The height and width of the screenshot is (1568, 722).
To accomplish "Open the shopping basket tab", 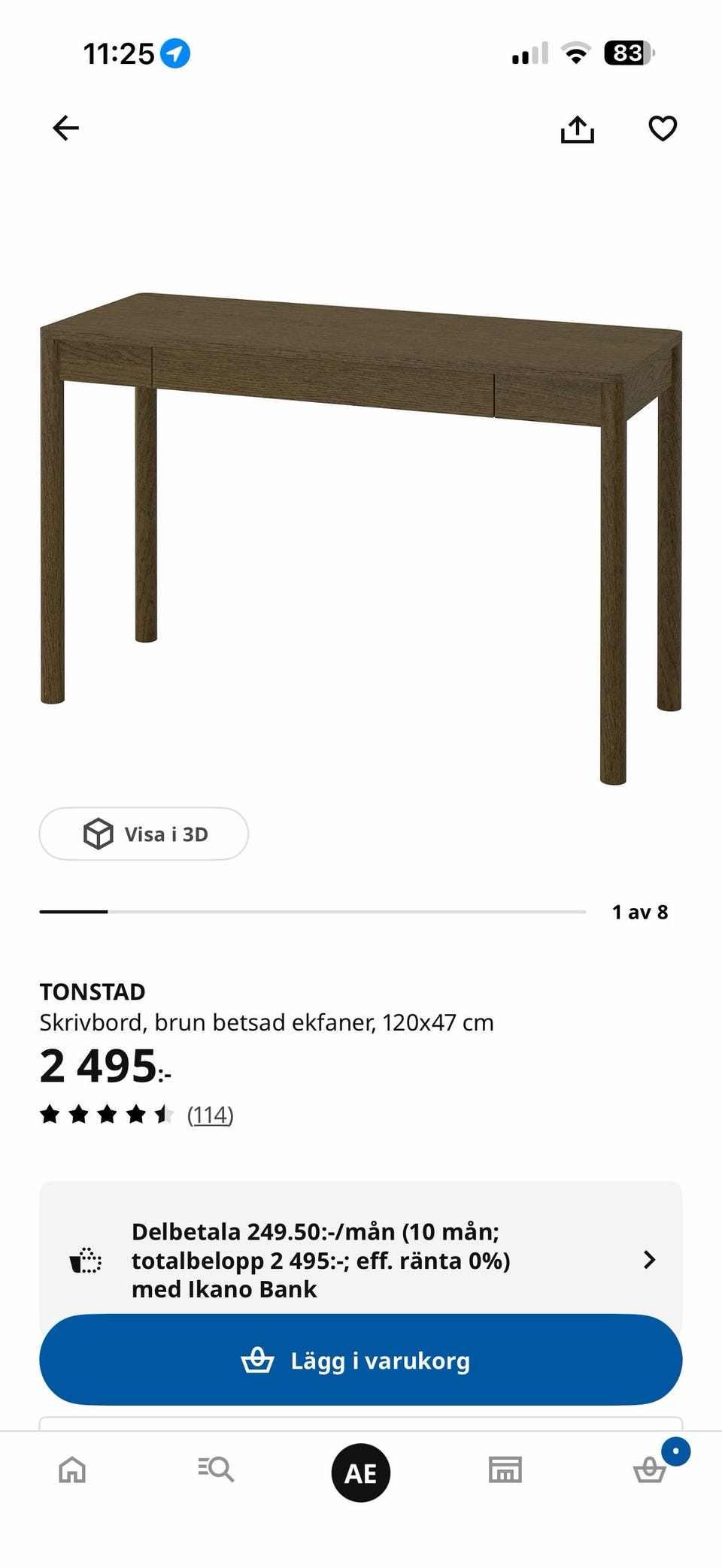I will click(650, 1470).
